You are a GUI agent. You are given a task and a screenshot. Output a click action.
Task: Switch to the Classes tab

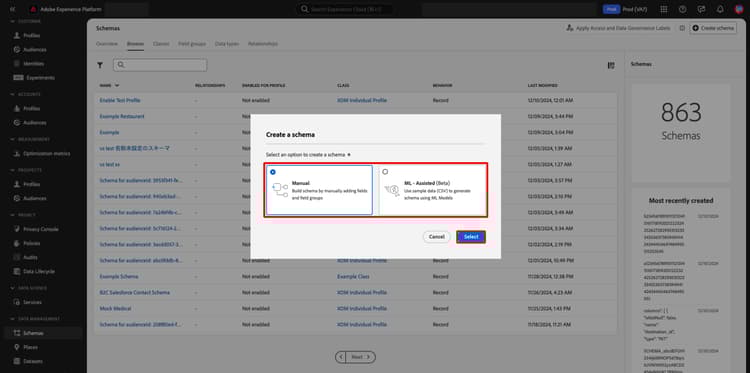point(161,44)
